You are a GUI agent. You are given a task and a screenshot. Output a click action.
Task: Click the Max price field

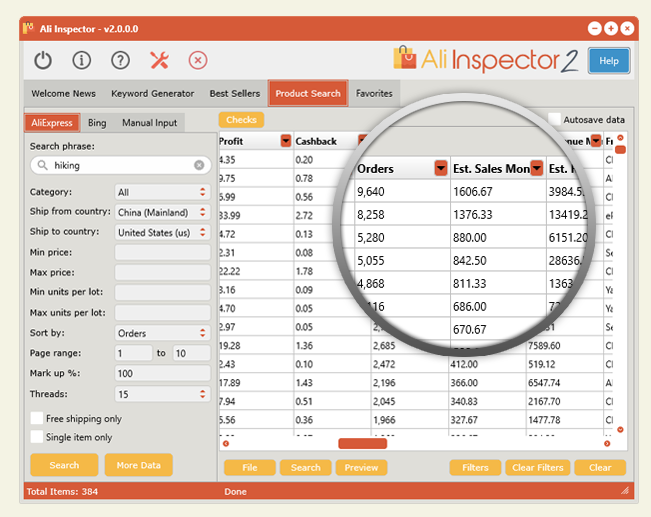click(162, 272)
